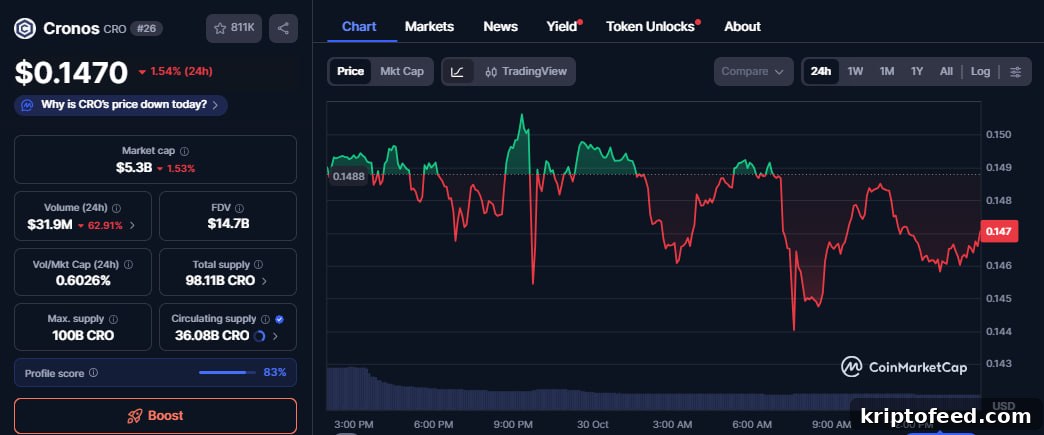
Task: Click the 3:00 AM time axis label
Action: (x=673, y=424)
